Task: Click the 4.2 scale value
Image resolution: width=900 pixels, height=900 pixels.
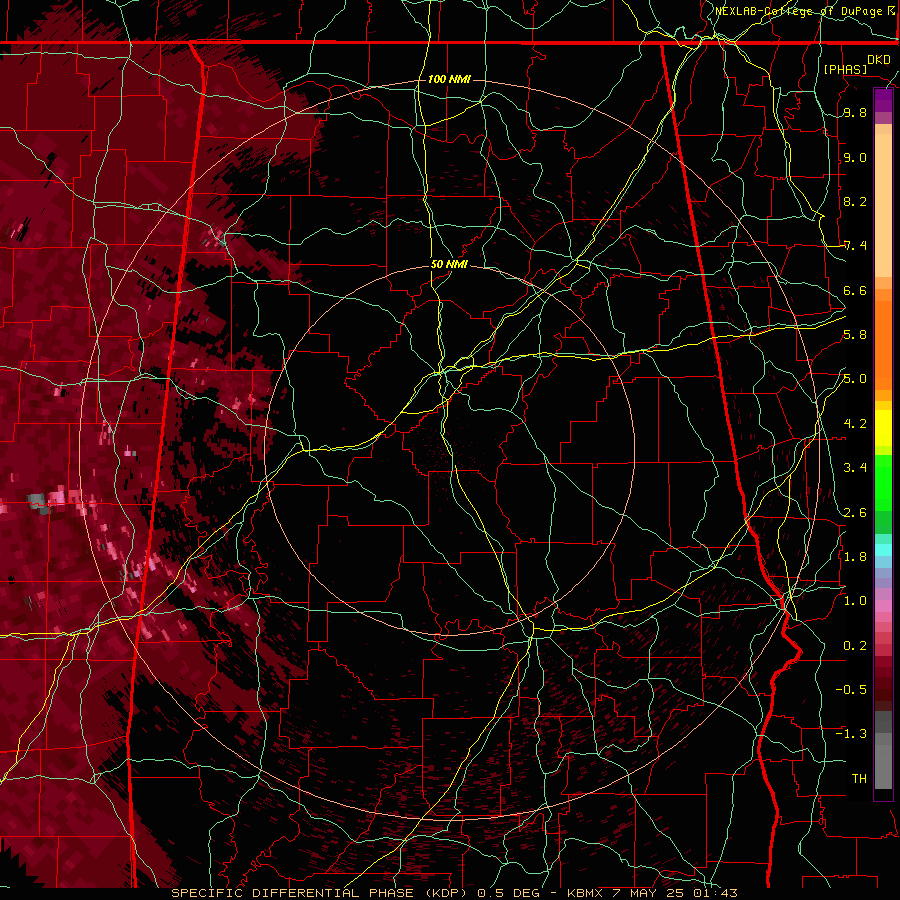Action: [855, 424]
